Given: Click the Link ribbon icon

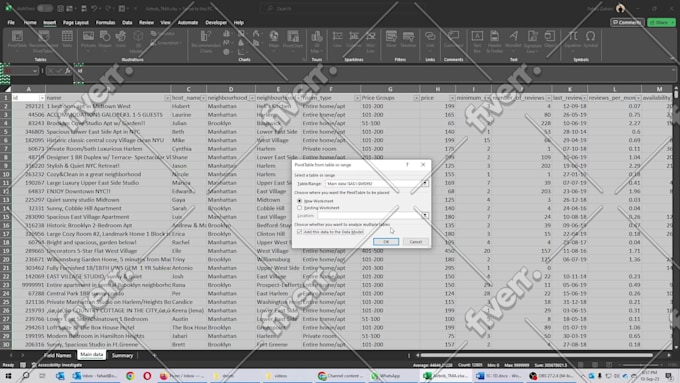Looking at the screenshot, I should pos(430,39).
